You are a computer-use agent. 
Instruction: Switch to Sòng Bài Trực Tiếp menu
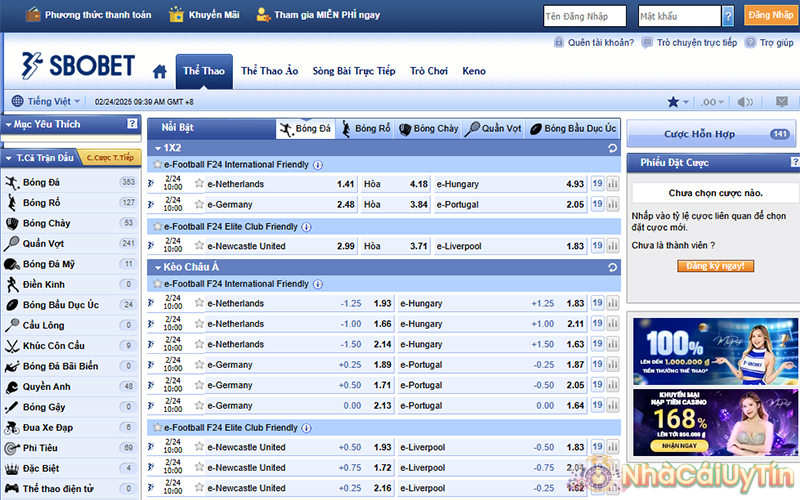point(353,71)
